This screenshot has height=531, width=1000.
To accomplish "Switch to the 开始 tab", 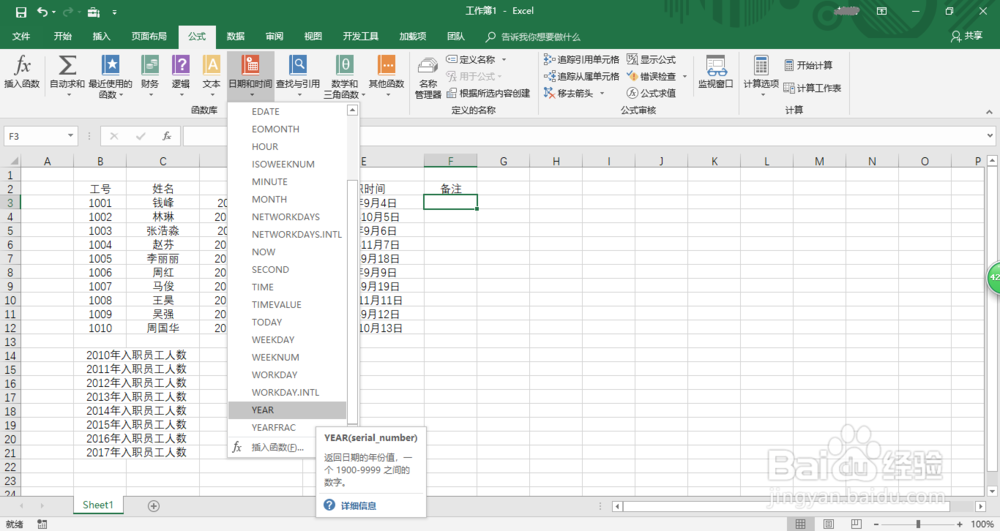I will point(62,36).
